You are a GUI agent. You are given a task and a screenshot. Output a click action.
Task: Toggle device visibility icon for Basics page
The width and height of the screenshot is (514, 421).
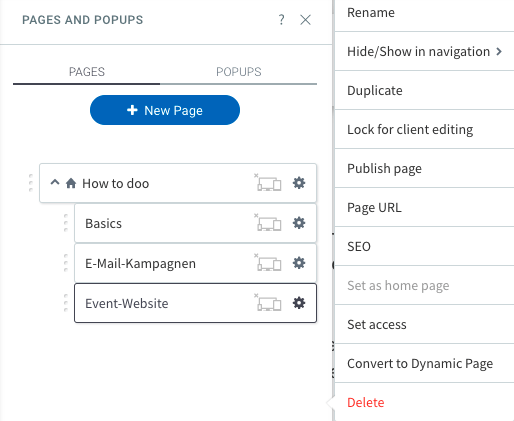[x=268, y=223]
